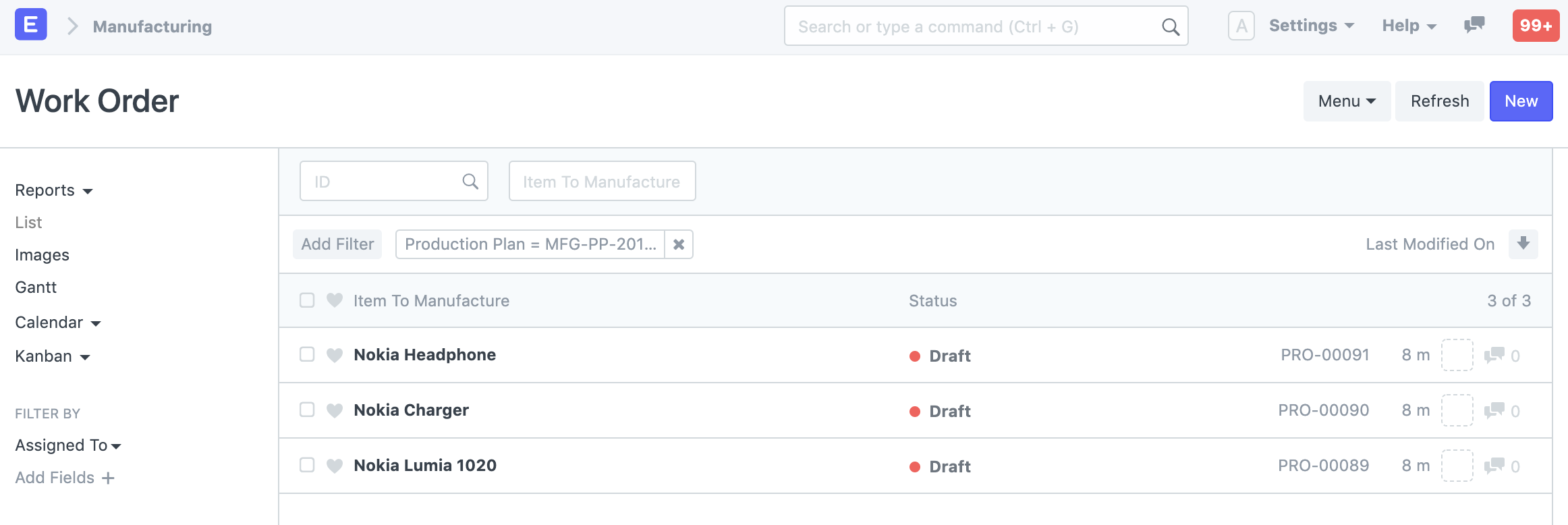1568x525 pixels.
Task: Open comments for PRO-00091
Action: coord(1502,356)
